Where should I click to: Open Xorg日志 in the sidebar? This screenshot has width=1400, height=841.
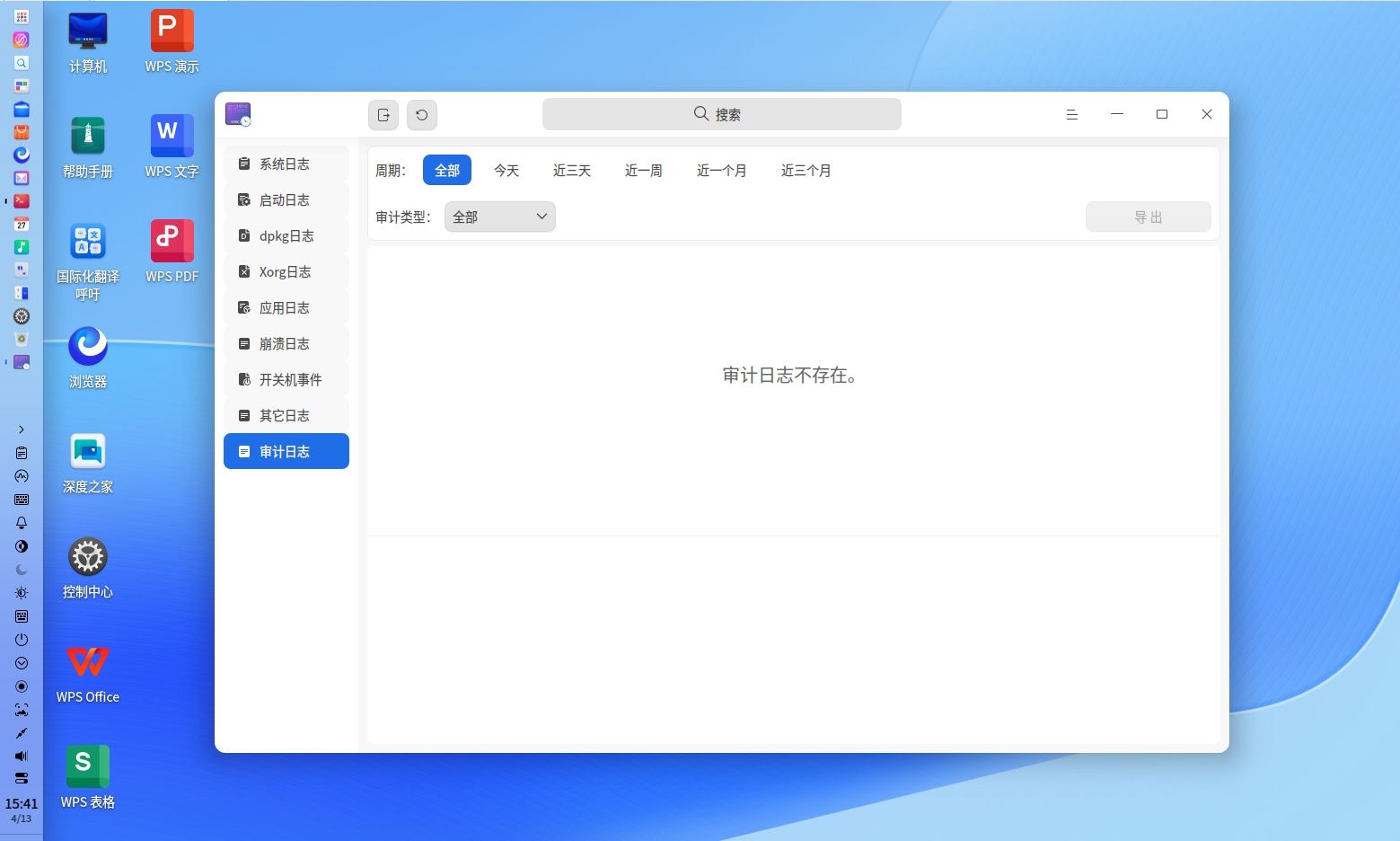286,271
